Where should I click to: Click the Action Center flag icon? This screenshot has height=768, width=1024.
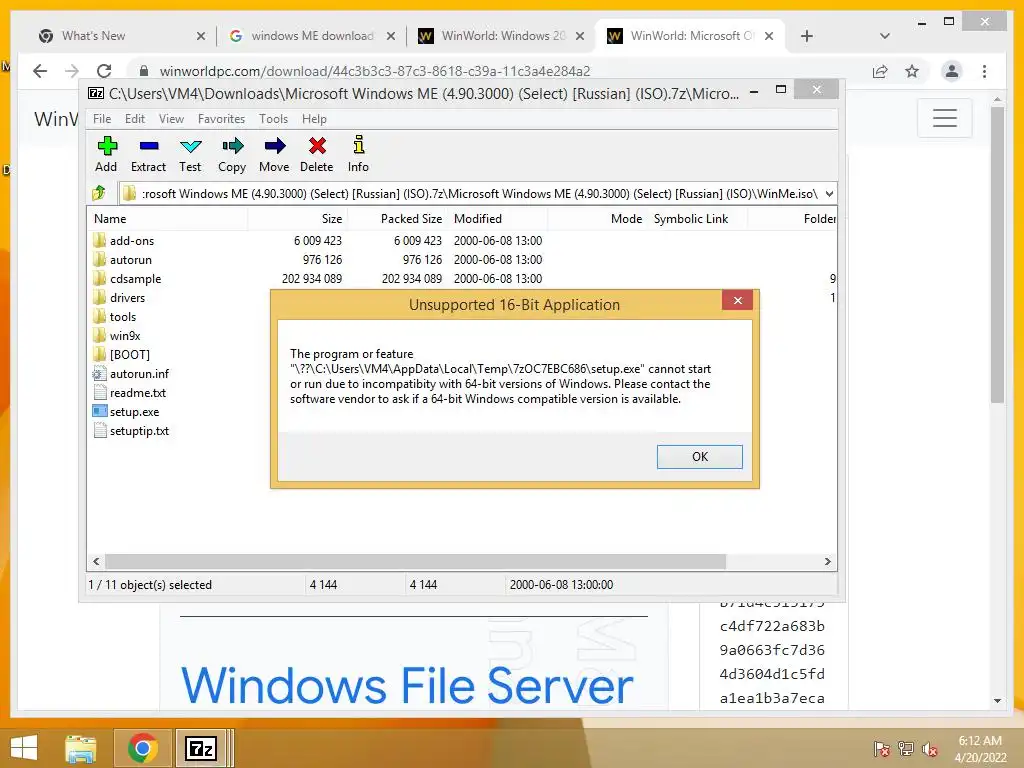(881, 749)
